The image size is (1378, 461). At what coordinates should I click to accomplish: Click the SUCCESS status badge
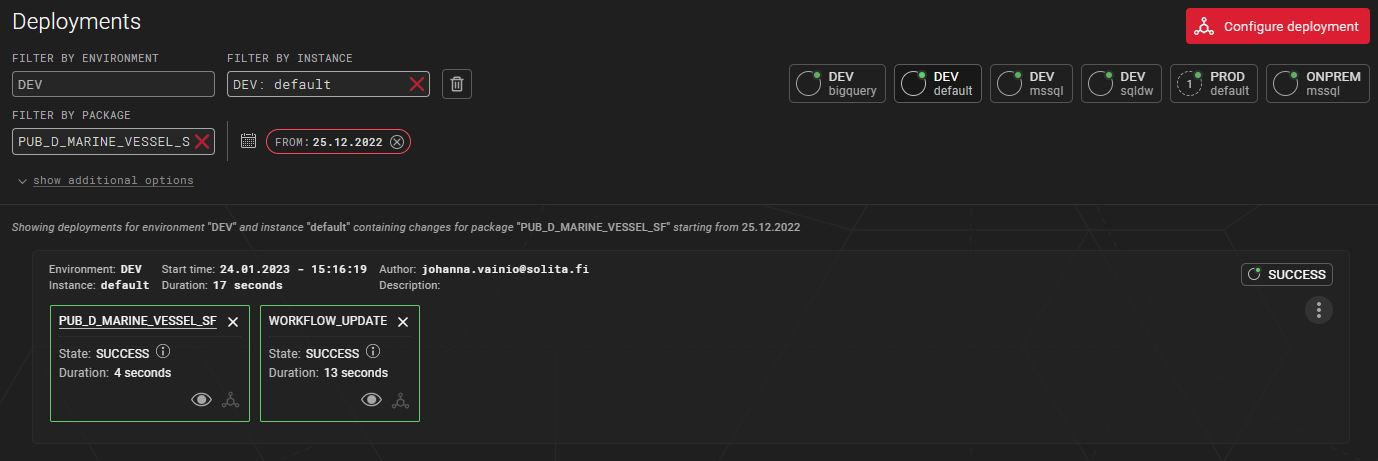pos(1286,274)
